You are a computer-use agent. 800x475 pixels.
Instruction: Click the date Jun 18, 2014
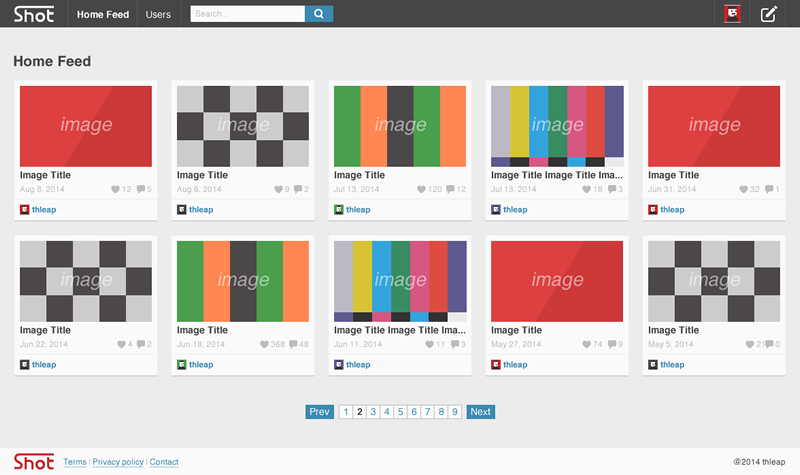[201, 344]
